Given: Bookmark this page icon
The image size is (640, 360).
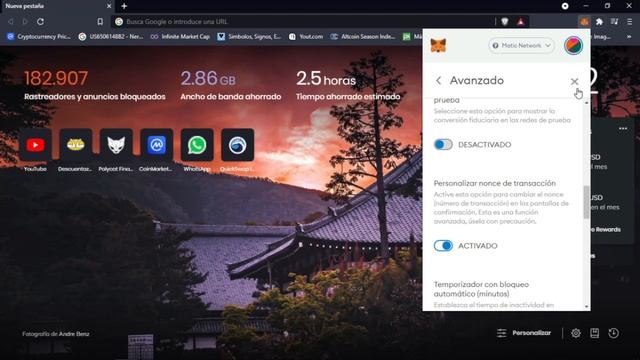Looking at the screenshot, I should (100, 22).
